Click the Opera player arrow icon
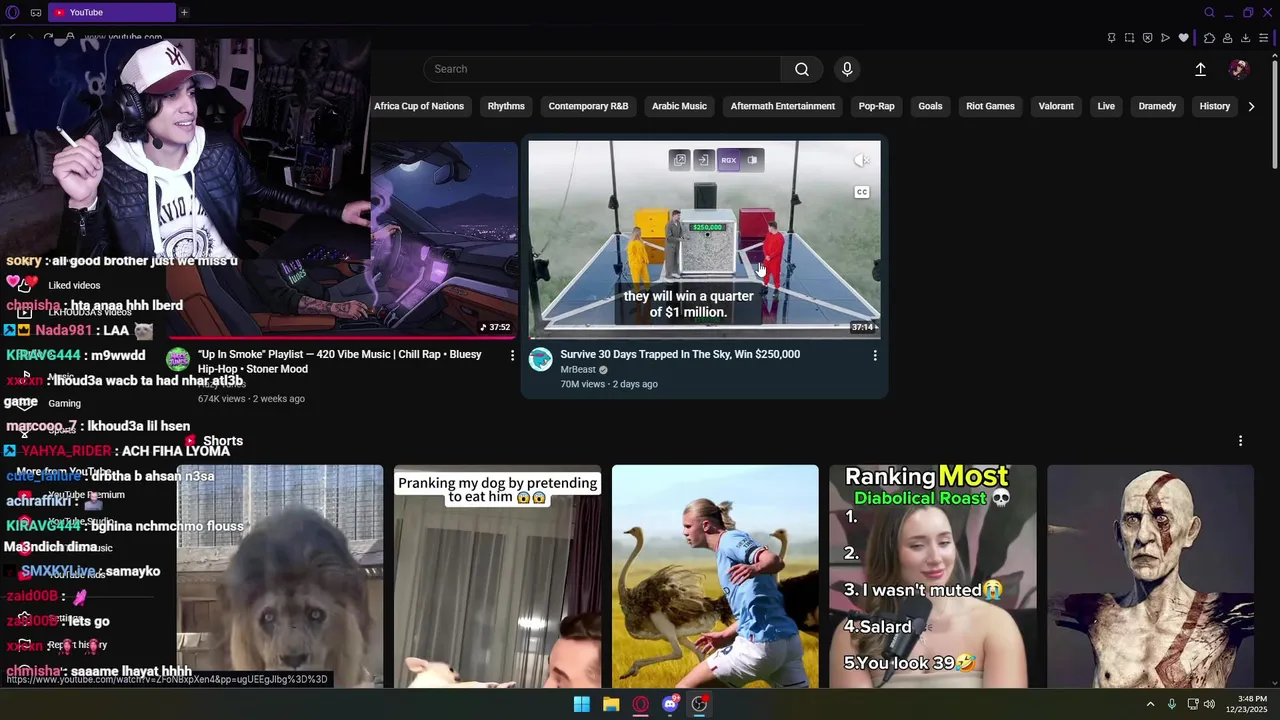Viewport: 1280px width, 720px height. coord(1165,38)
